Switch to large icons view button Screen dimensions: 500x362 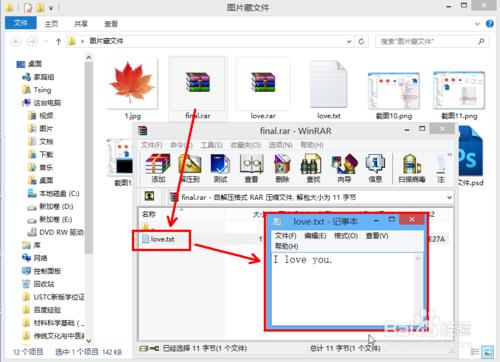coord(488,352)
